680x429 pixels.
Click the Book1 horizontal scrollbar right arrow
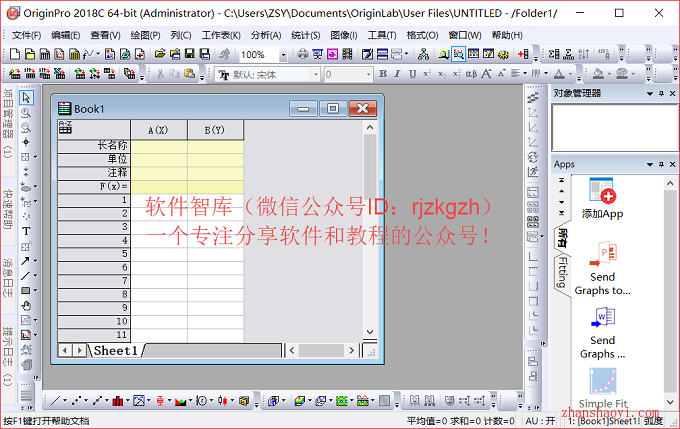(352, 350)
